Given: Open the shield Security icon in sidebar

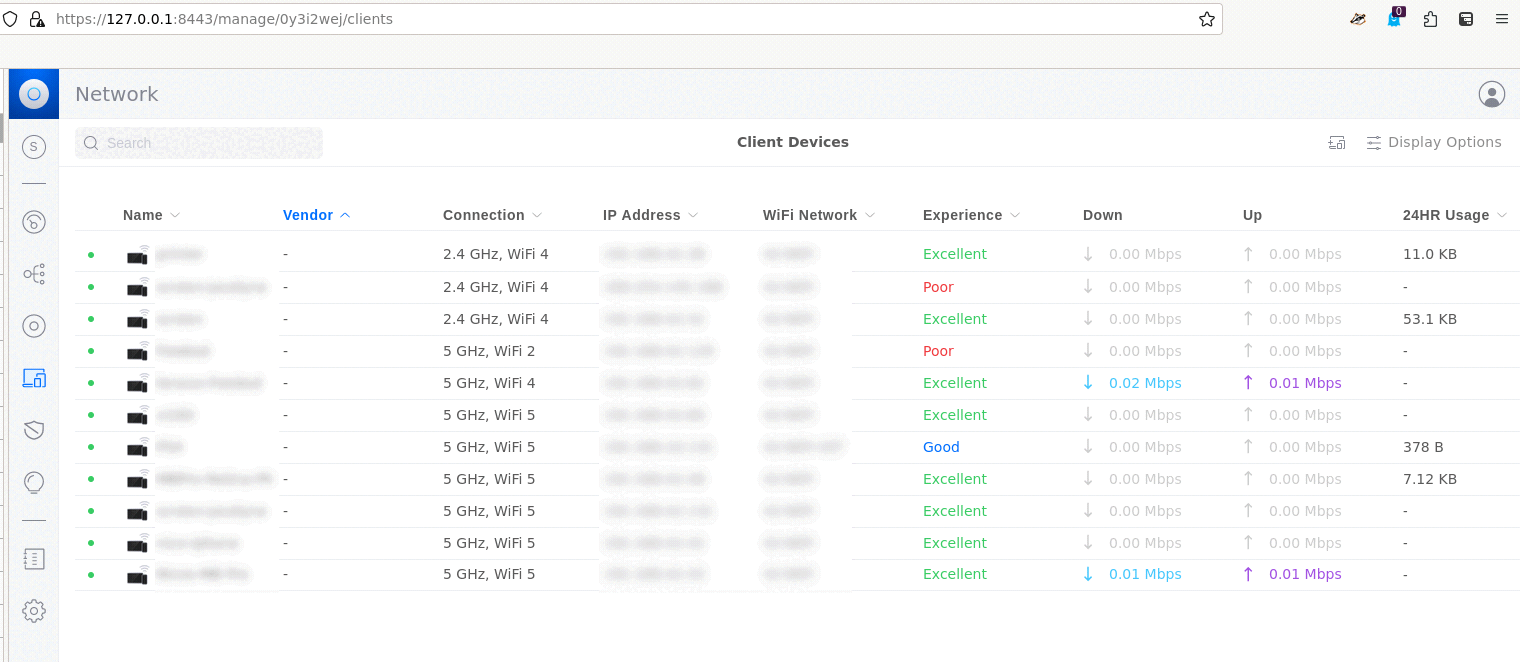Looking at the screenshot, I should coord(34,430).
